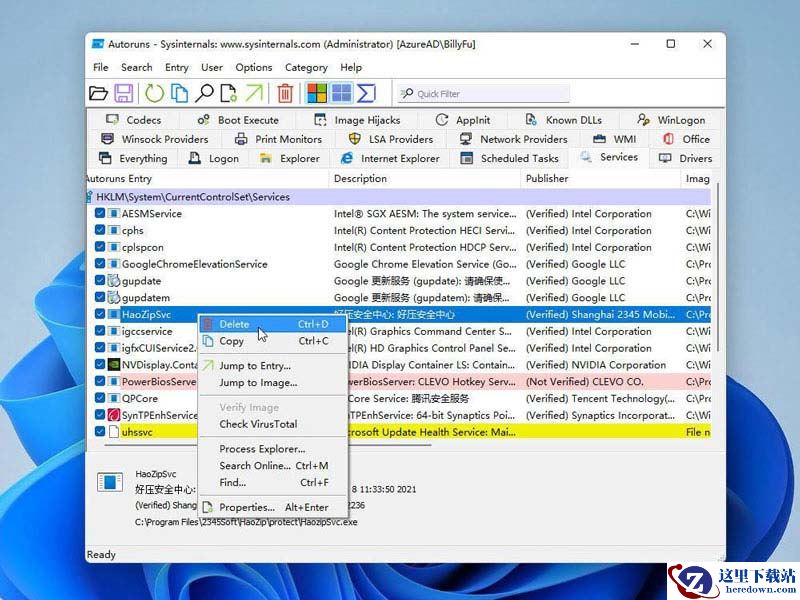Open the Help menu

(351, 67)
